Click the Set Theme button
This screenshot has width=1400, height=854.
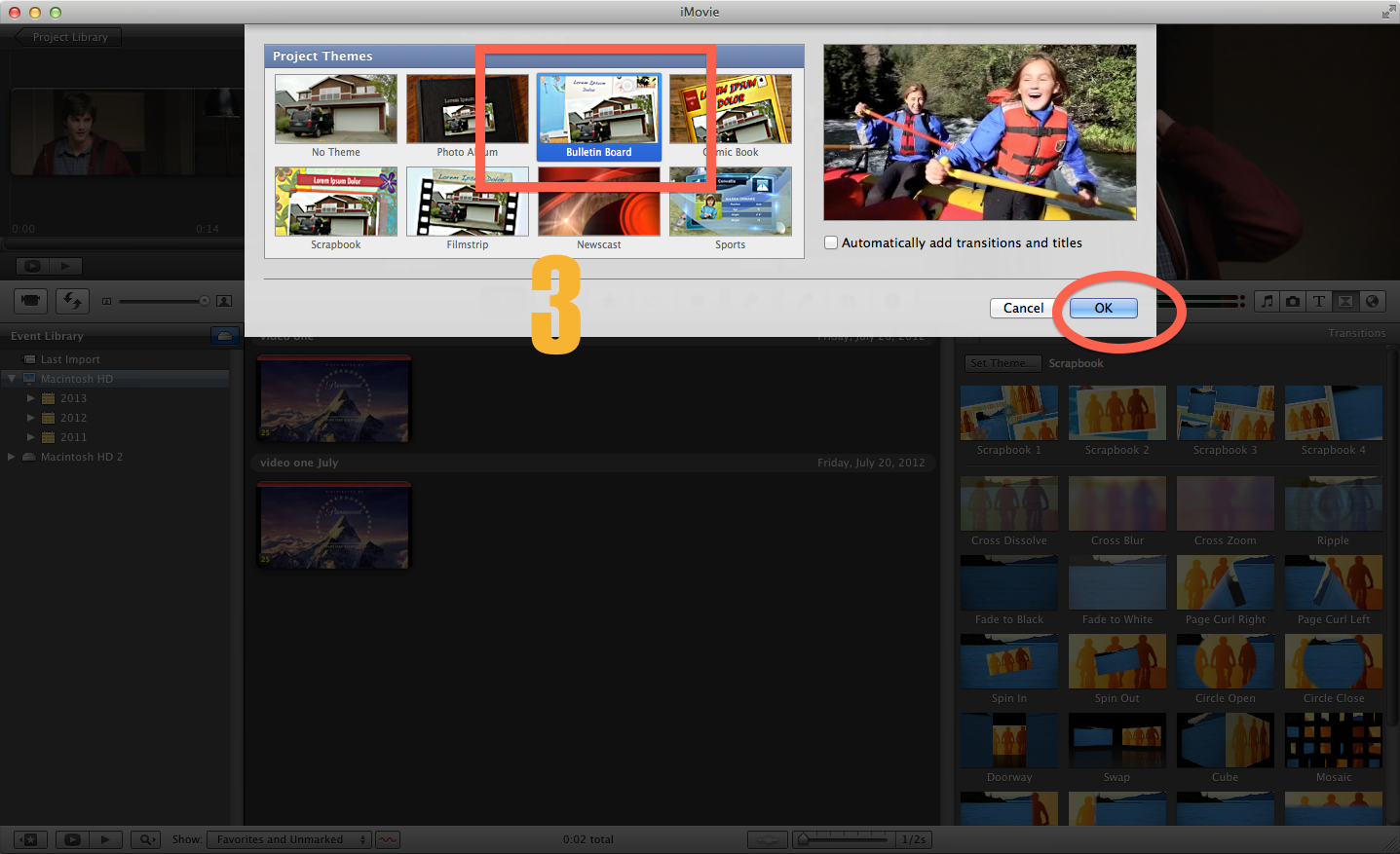[1003, 363]
